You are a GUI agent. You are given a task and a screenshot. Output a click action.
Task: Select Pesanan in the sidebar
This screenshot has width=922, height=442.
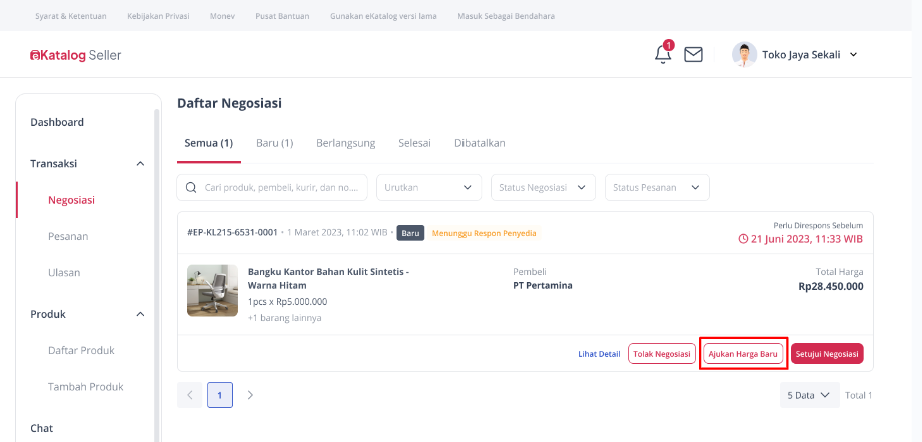coord(68,236)
